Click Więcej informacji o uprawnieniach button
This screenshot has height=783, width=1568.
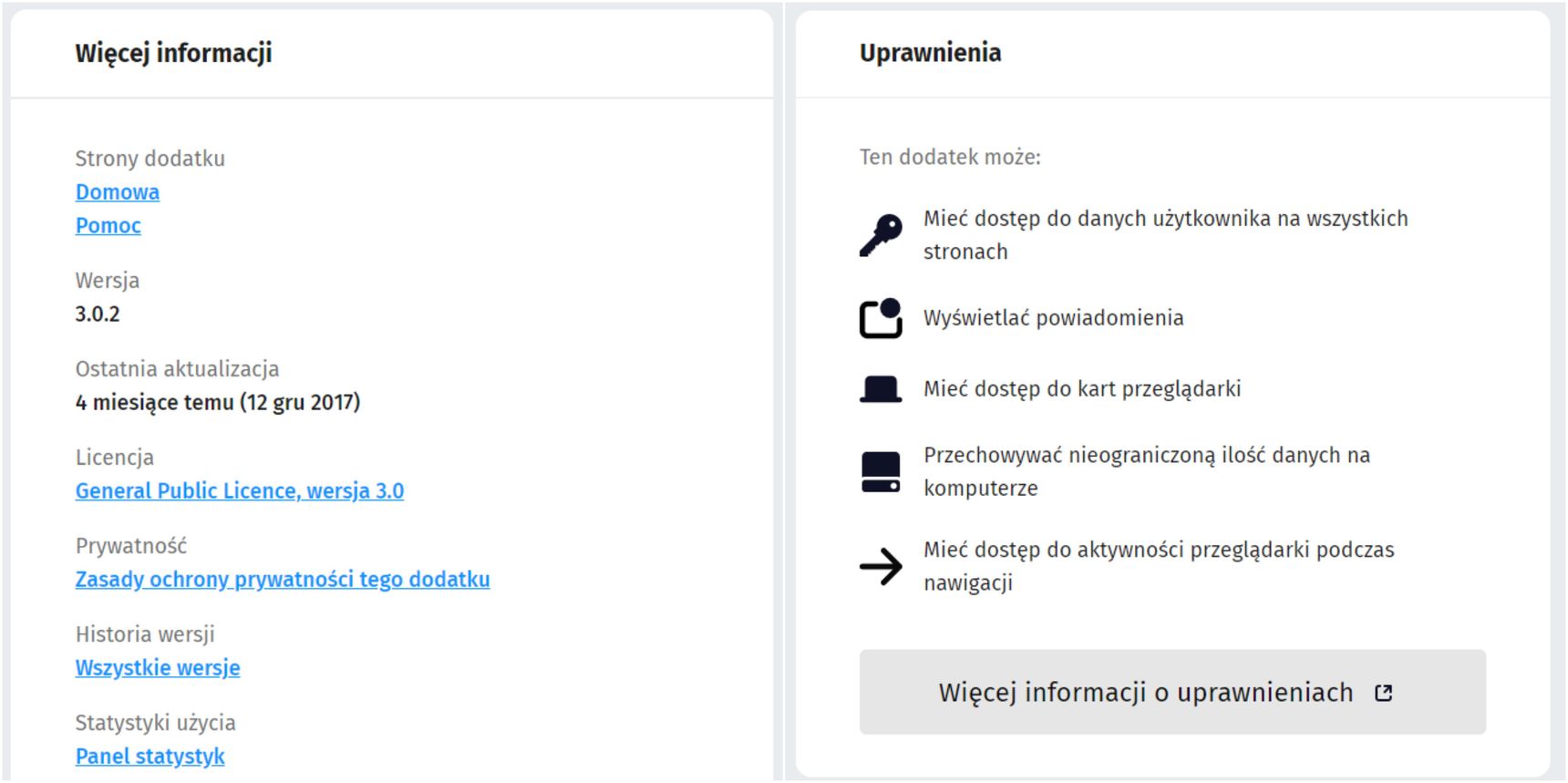click(1172, 693)
